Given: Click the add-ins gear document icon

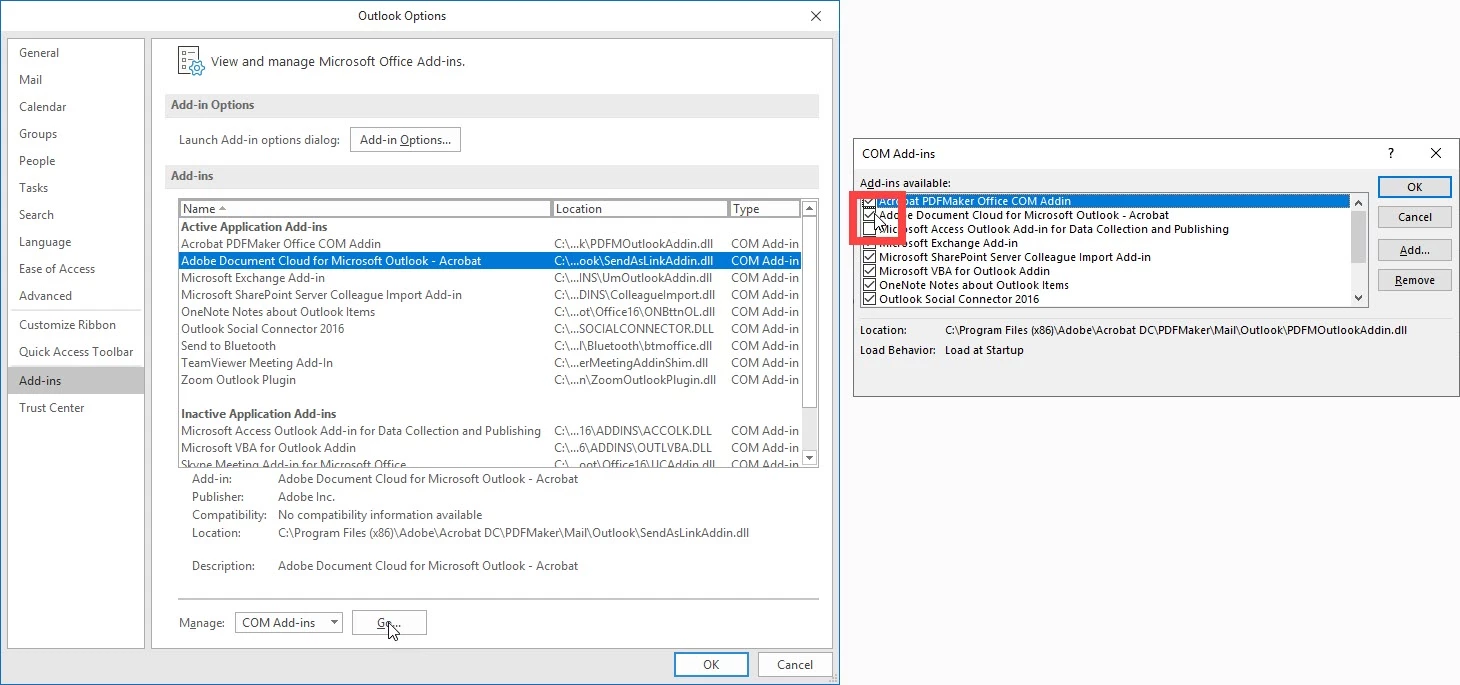Looking at the screenshot, I should click(x=191, y=60).
